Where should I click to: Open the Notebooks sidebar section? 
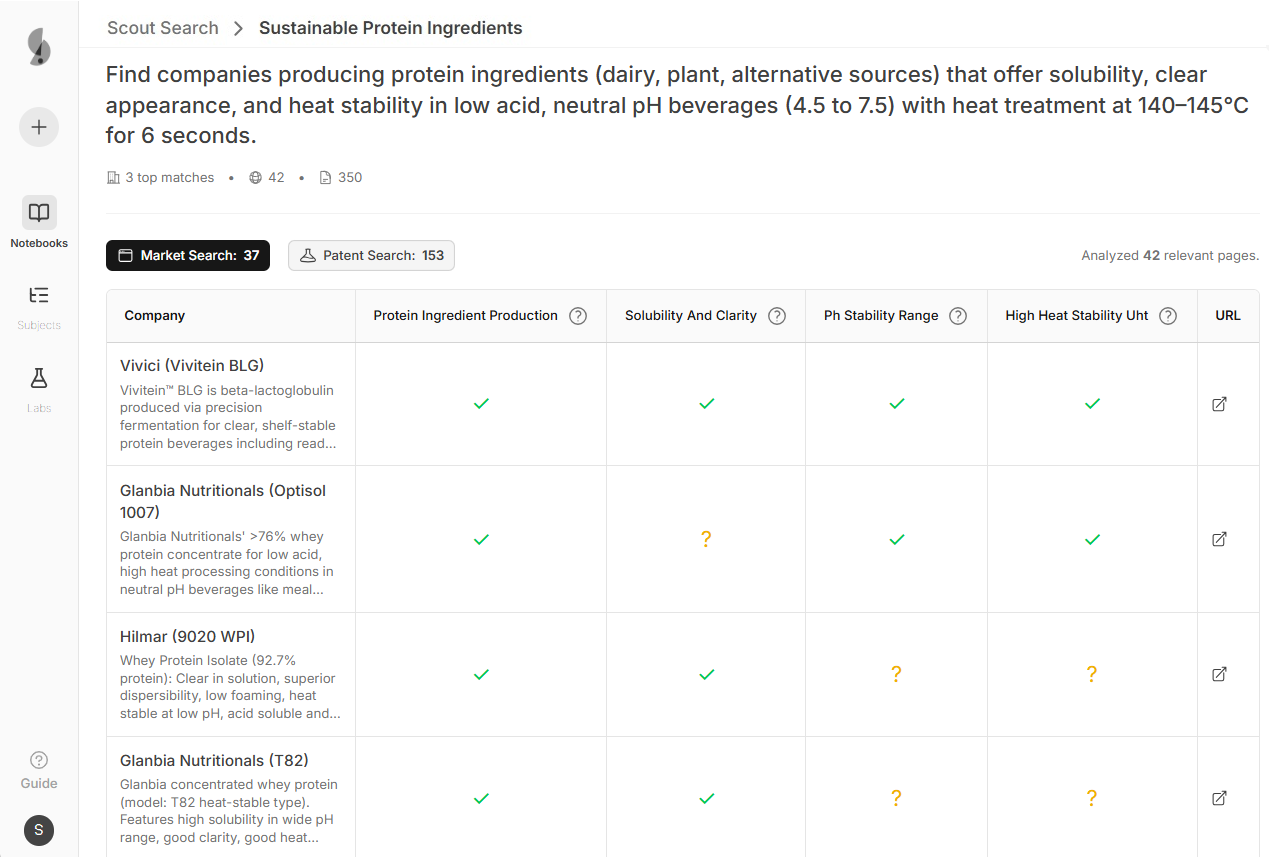(x=39, y=222)
